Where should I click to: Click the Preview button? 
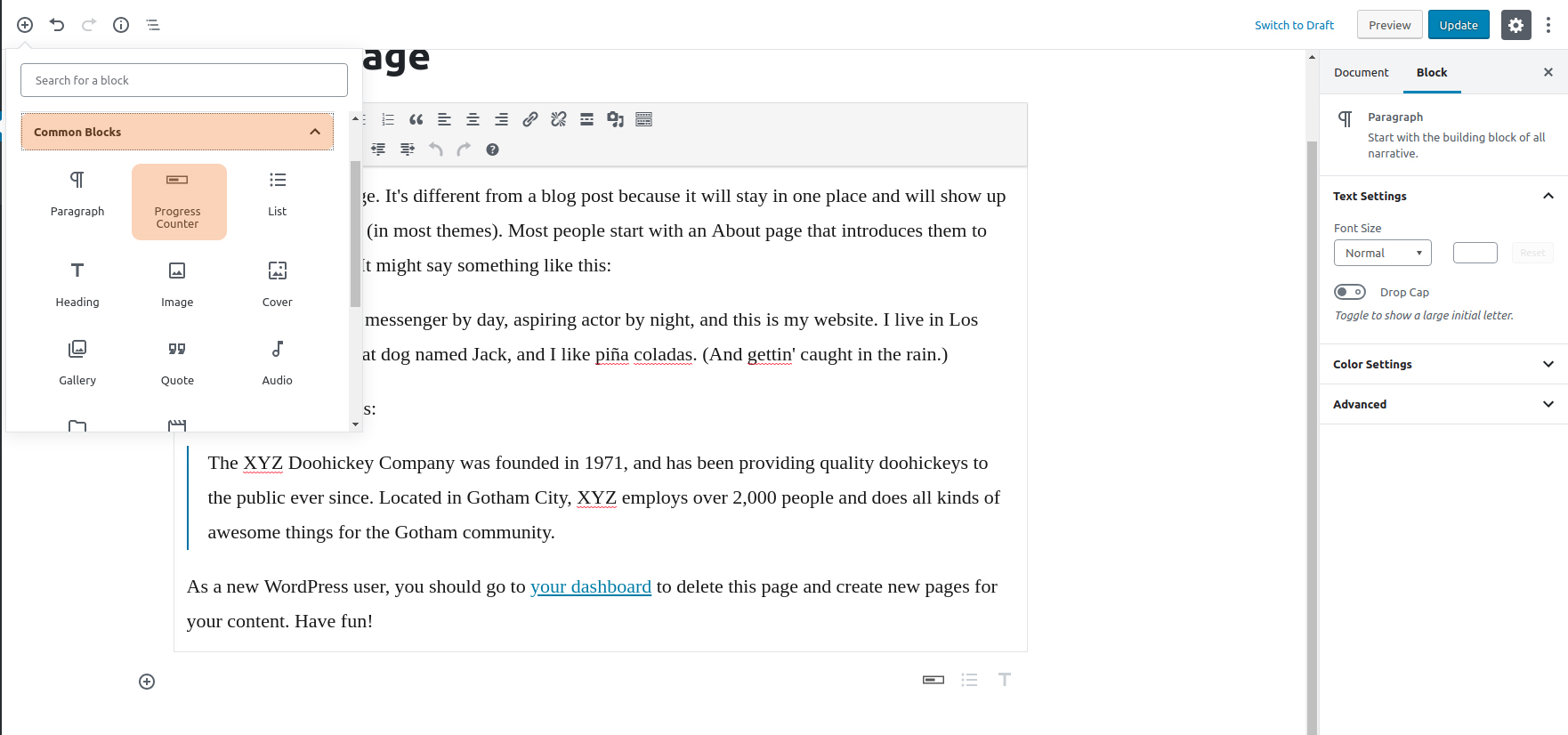(x=1390, y=25)
